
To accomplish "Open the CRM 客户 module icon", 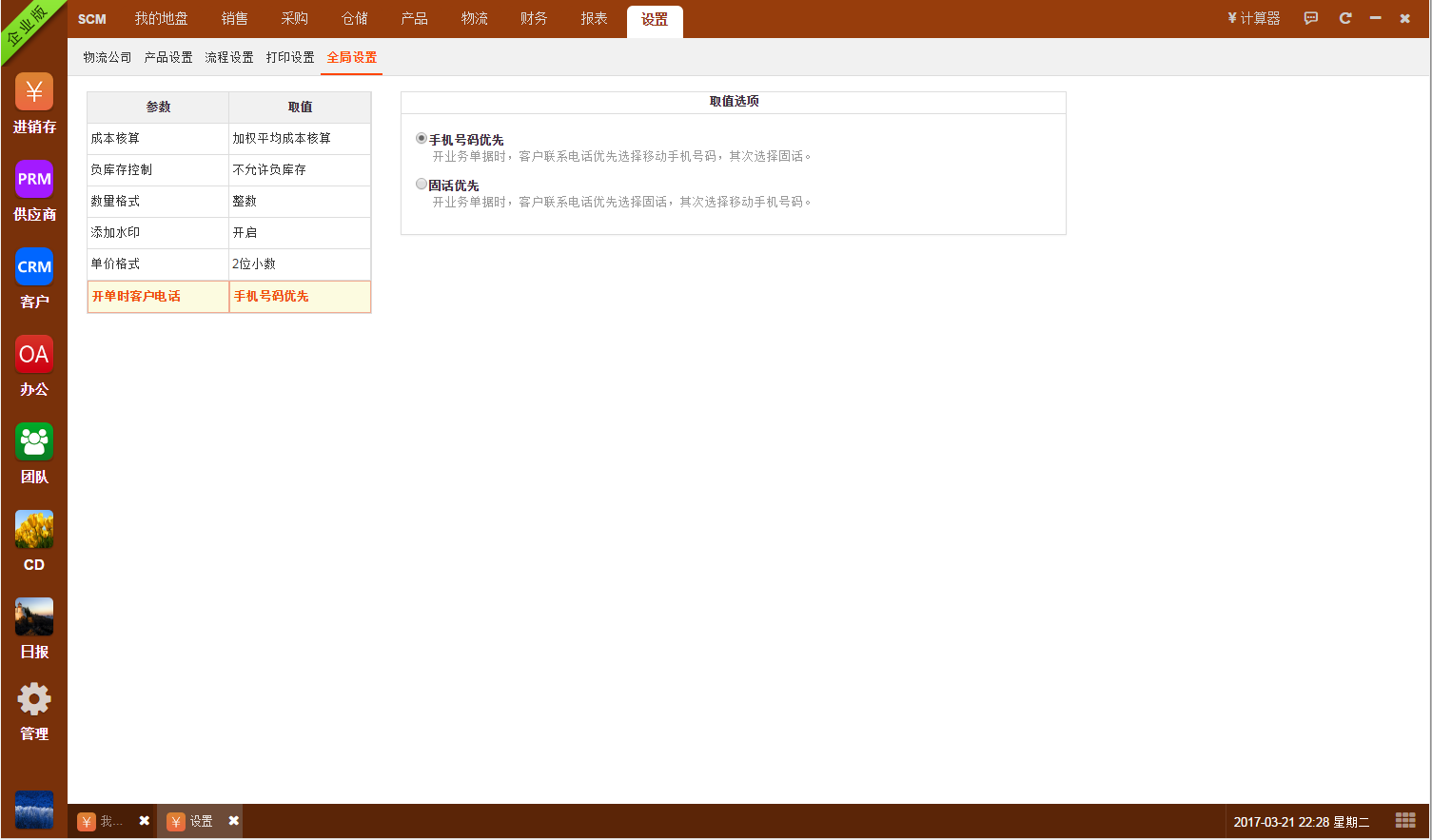I will (x=34, y=267).
